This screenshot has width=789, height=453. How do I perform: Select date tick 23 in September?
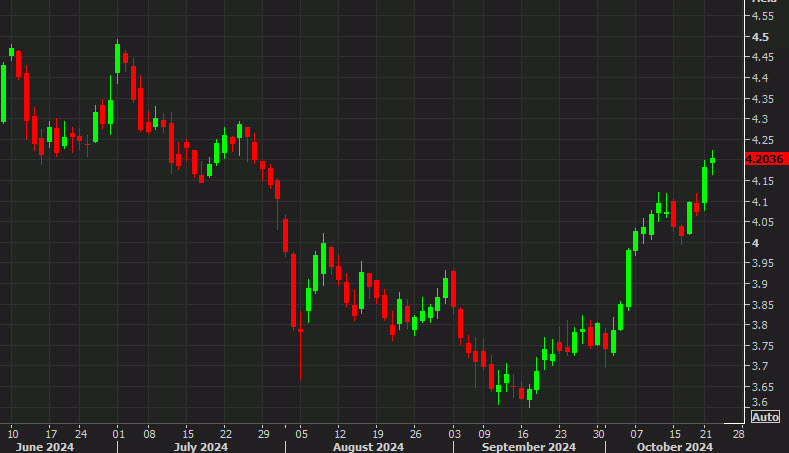click(x=561, y=434)
